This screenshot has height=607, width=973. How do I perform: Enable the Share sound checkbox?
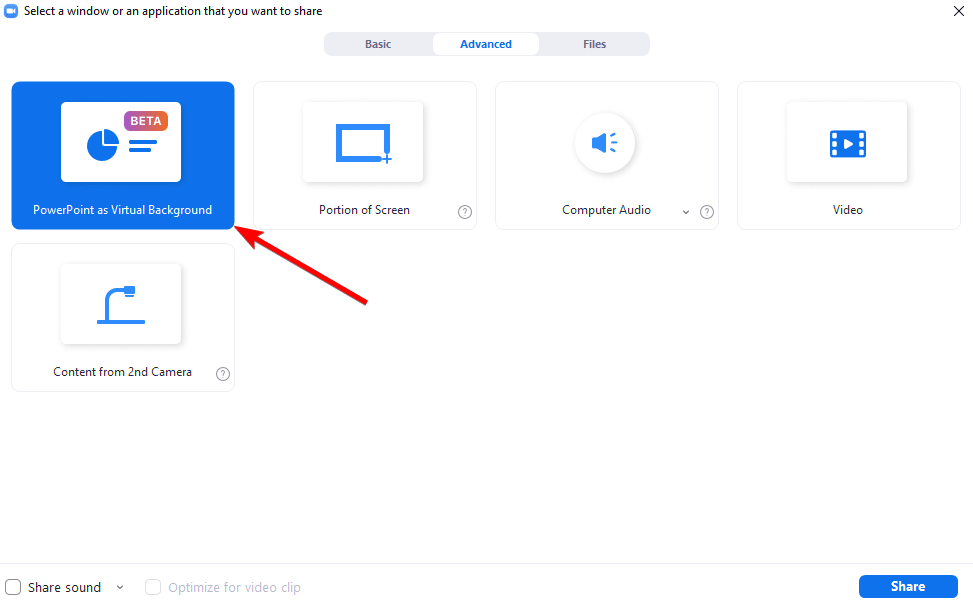(x=13, y=587)
